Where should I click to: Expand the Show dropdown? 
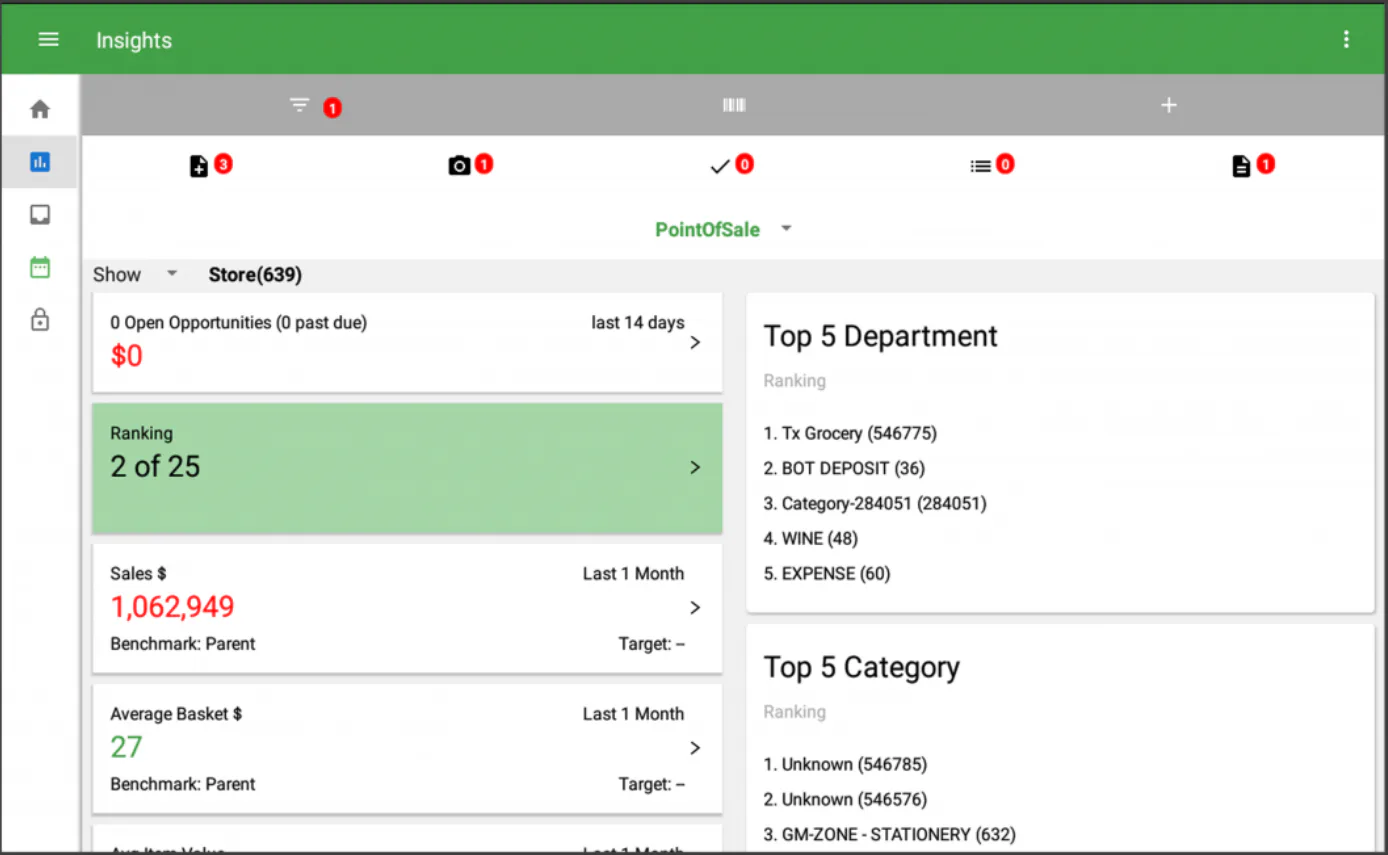coord(136,273)
